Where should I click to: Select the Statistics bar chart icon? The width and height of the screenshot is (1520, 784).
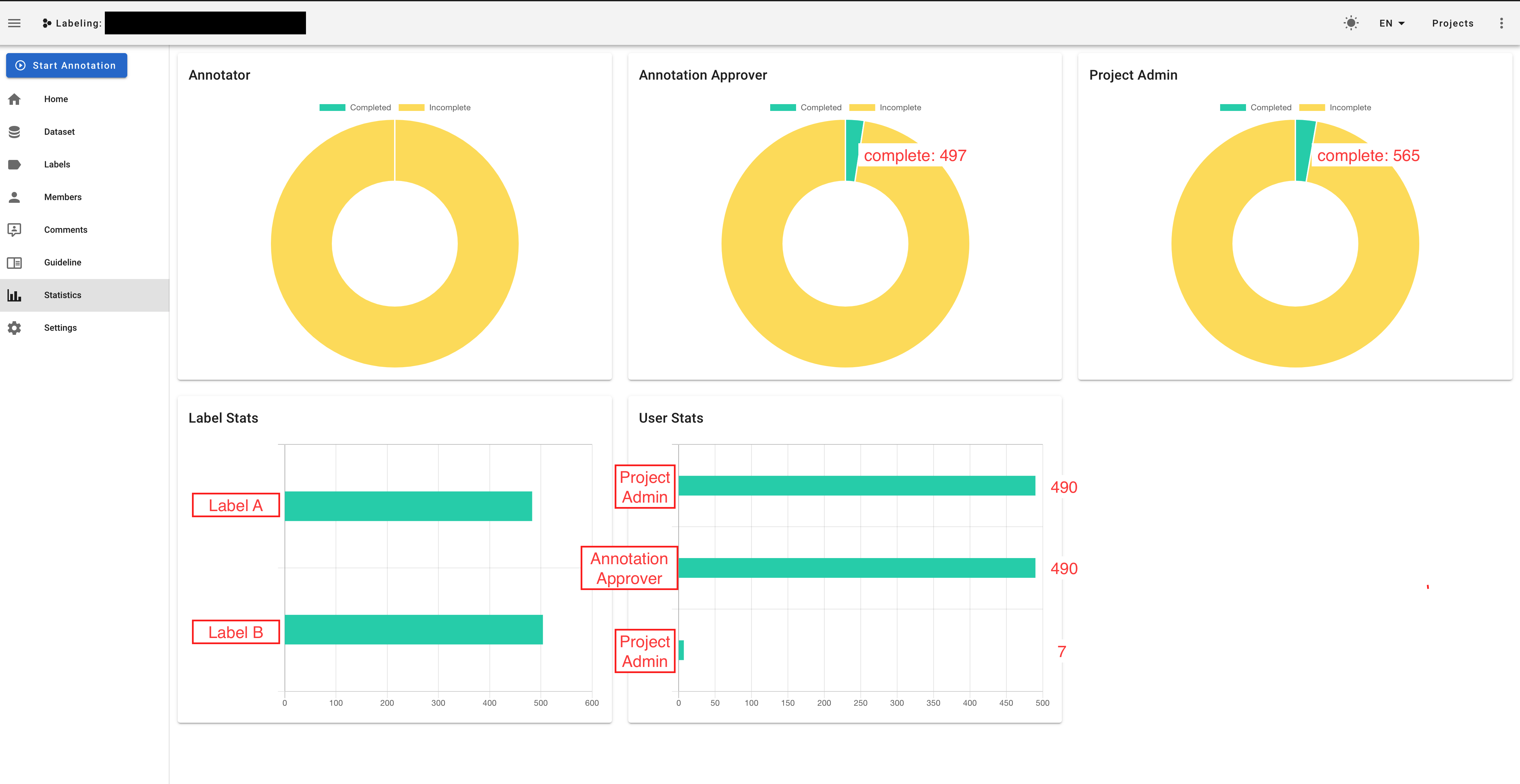pos(15,295)
